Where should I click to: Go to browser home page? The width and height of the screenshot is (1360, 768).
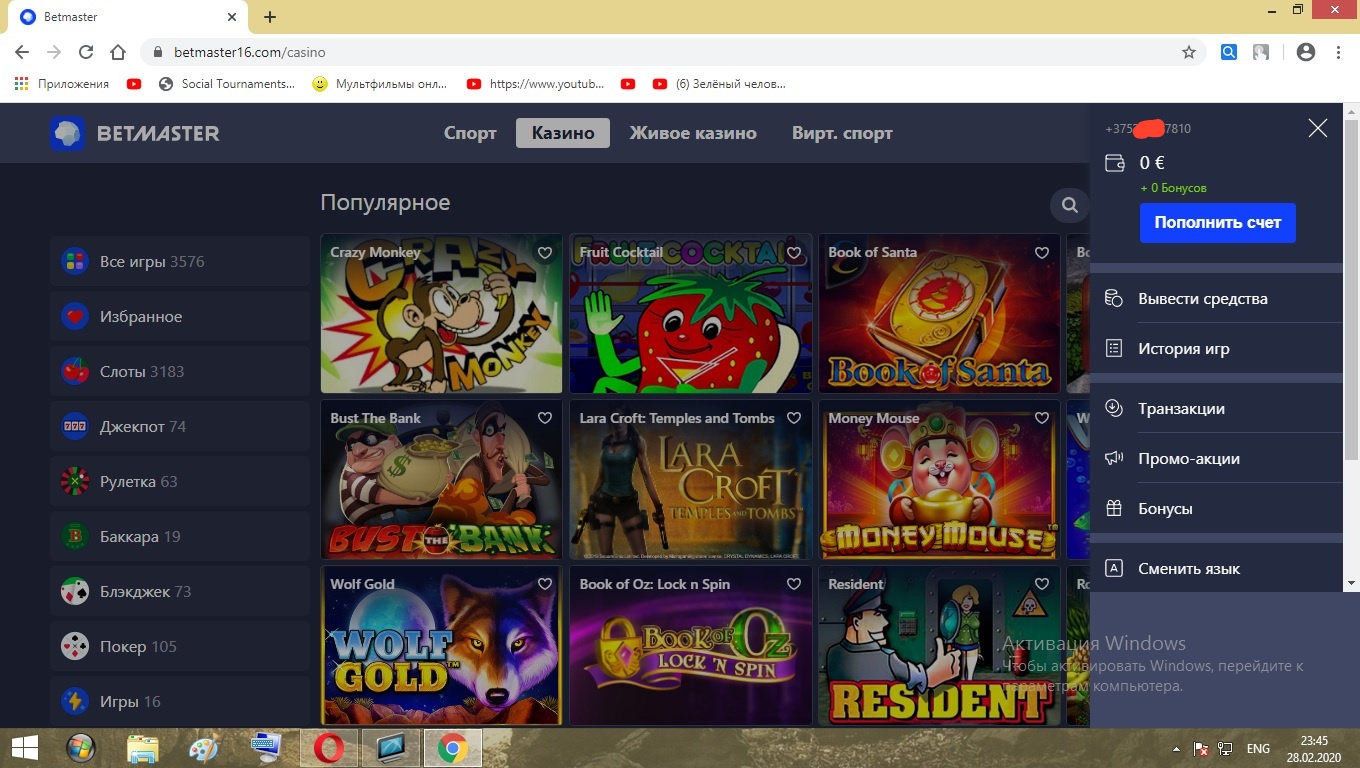(x=118, y=52)
